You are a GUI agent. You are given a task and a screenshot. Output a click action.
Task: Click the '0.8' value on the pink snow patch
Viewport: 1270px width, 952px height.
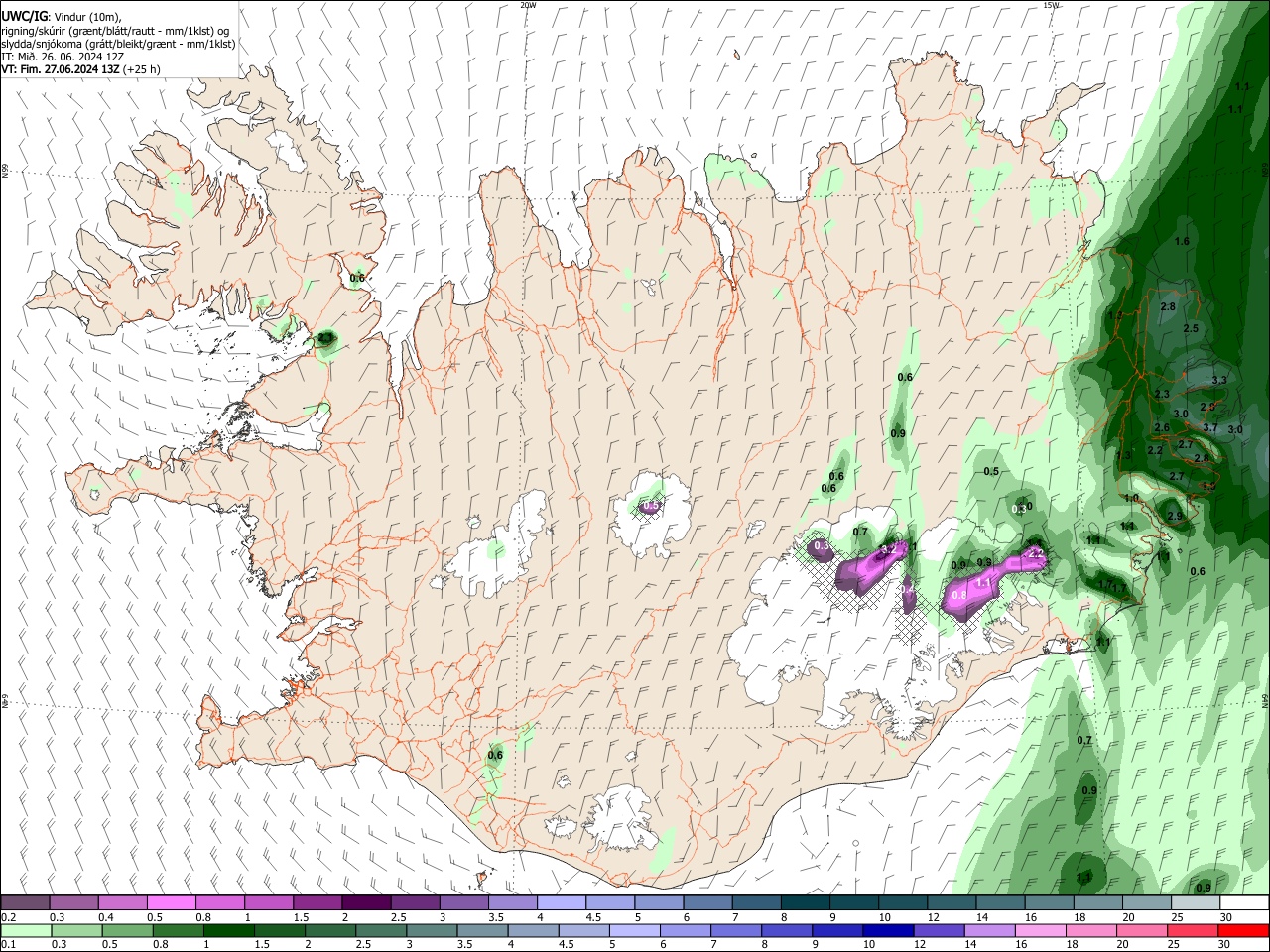959,595
